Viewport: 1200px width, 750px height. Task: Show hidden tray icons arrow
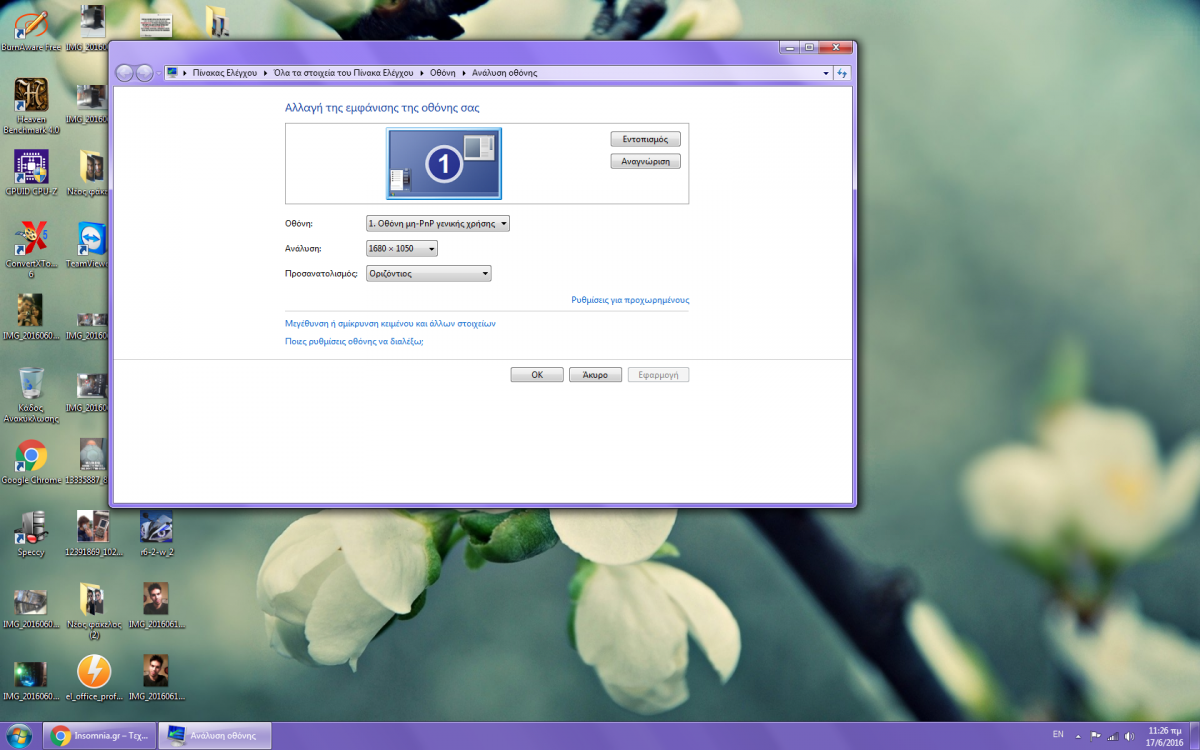click(x=1077, y=736)
